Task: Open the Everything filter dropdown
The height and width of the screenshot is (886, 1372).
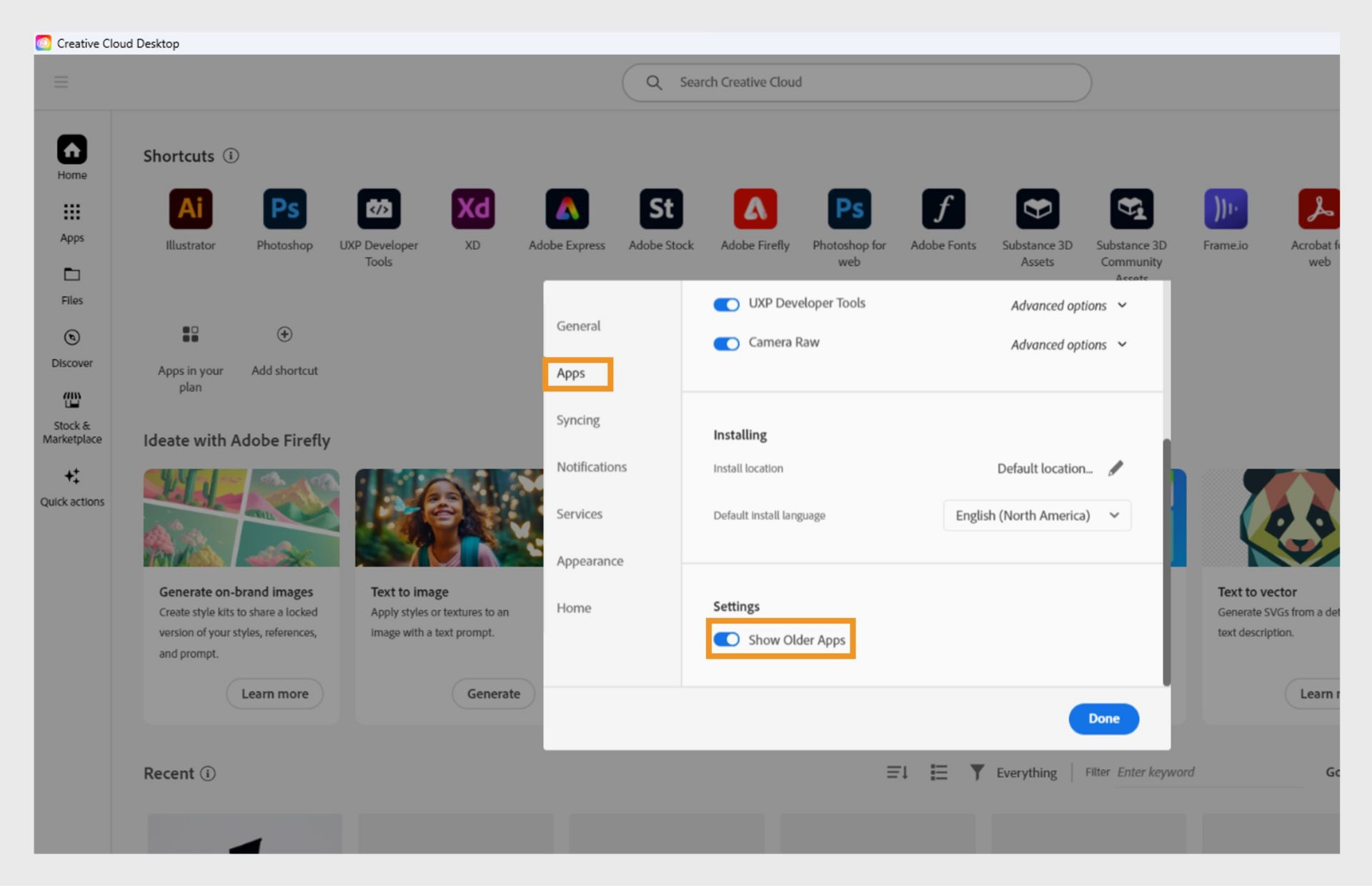Action: pyautogui.click(x=1026, y=772)
